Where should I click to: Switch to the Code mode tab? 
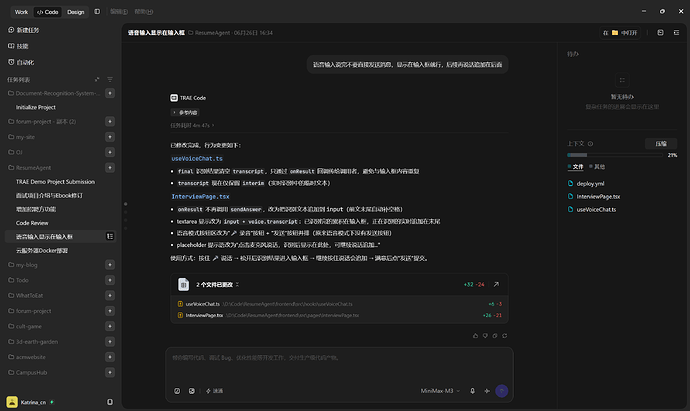tap(48, 12)
